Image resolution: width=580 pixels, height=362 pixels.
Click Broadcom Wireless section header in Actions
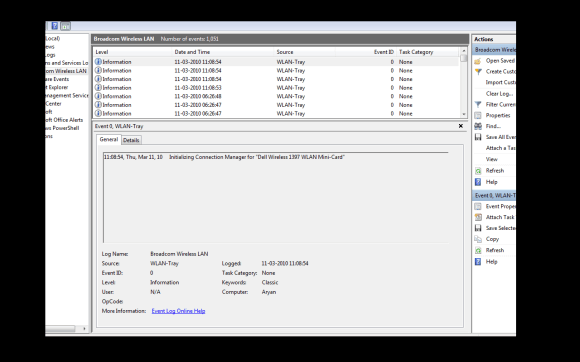pos(494,50)
